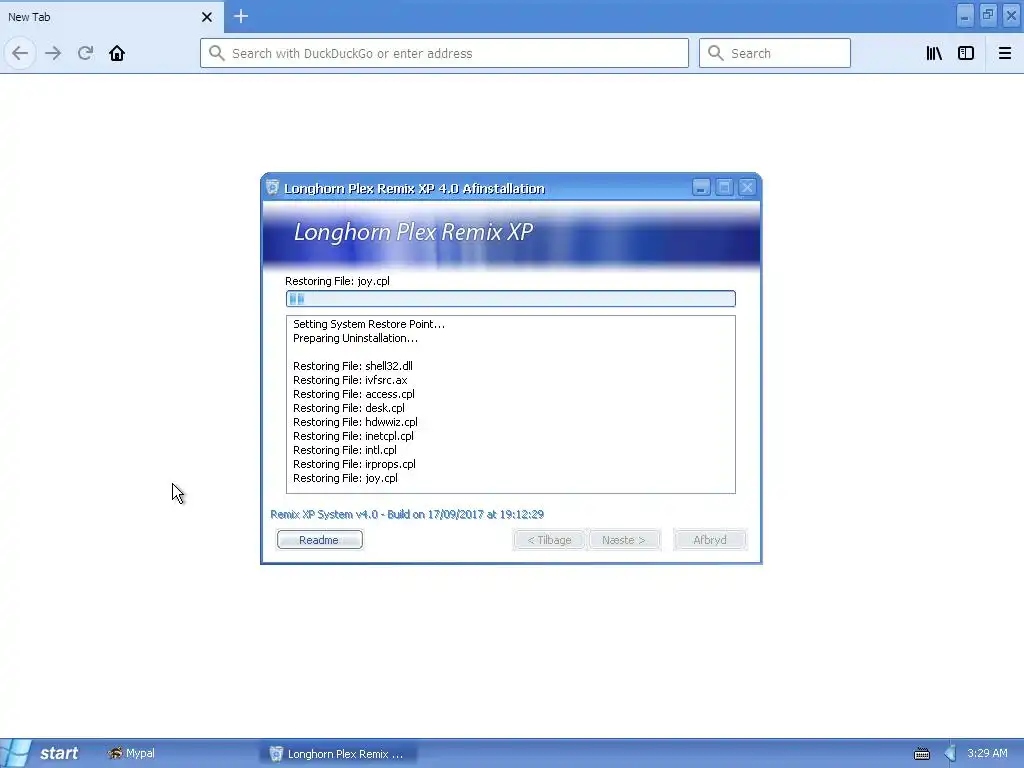Click status label above progress bar

tap(337, 281)
